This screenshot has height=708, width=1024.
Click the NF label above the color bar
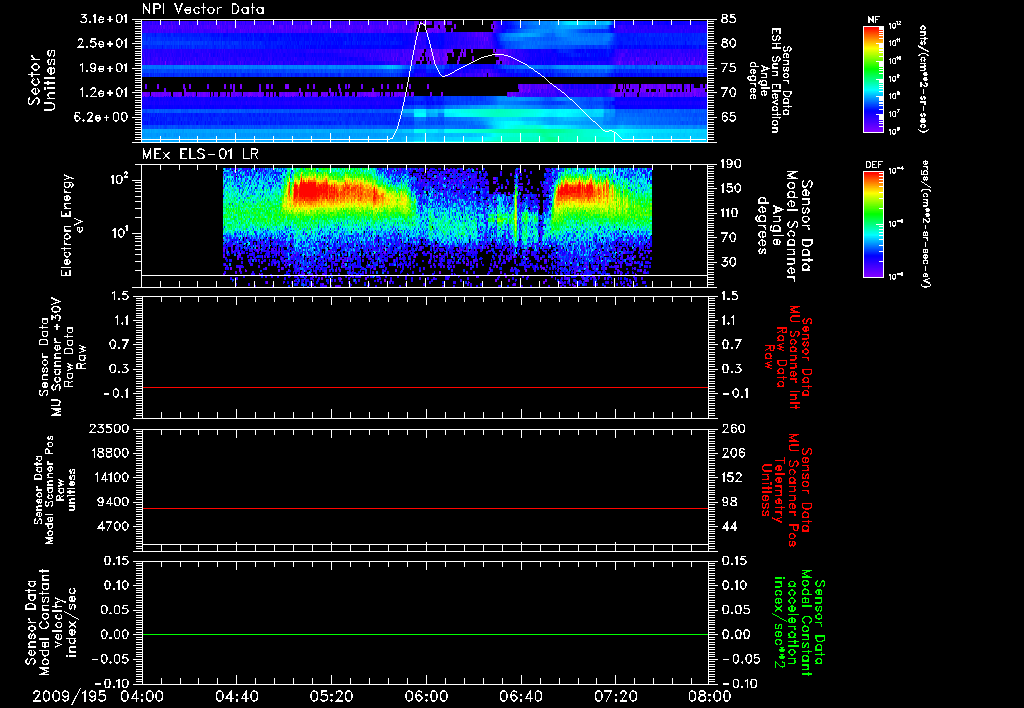tap(873, 20)
